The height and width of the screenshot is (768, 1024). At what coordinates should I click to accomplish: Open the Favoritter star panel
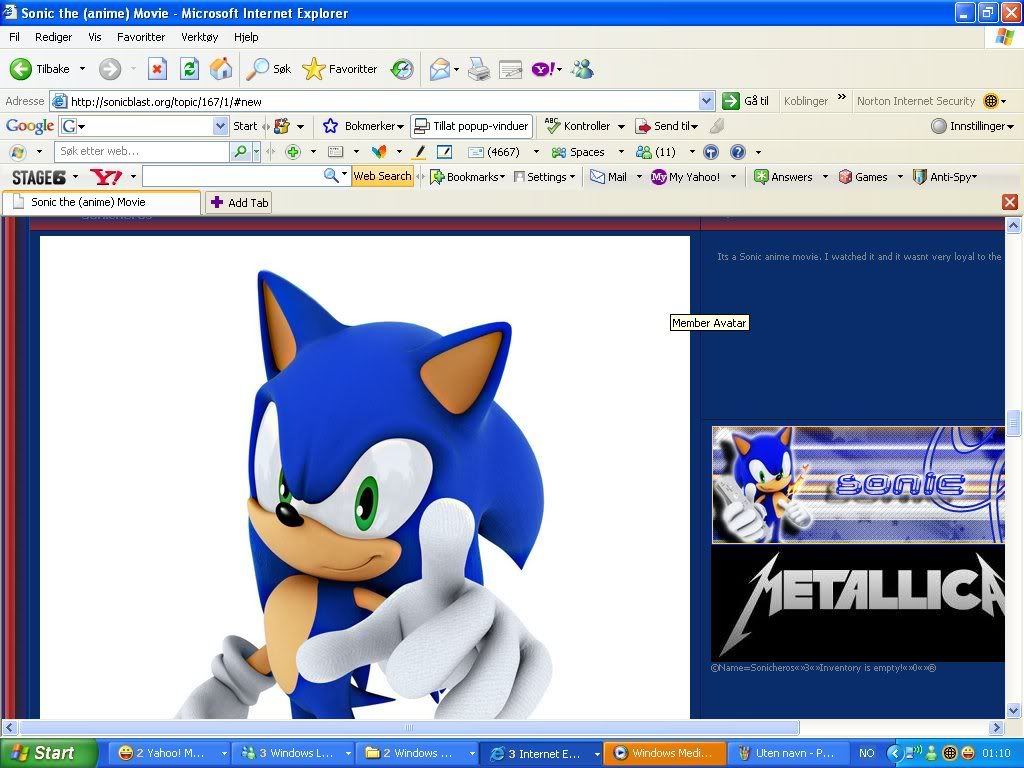340,69
